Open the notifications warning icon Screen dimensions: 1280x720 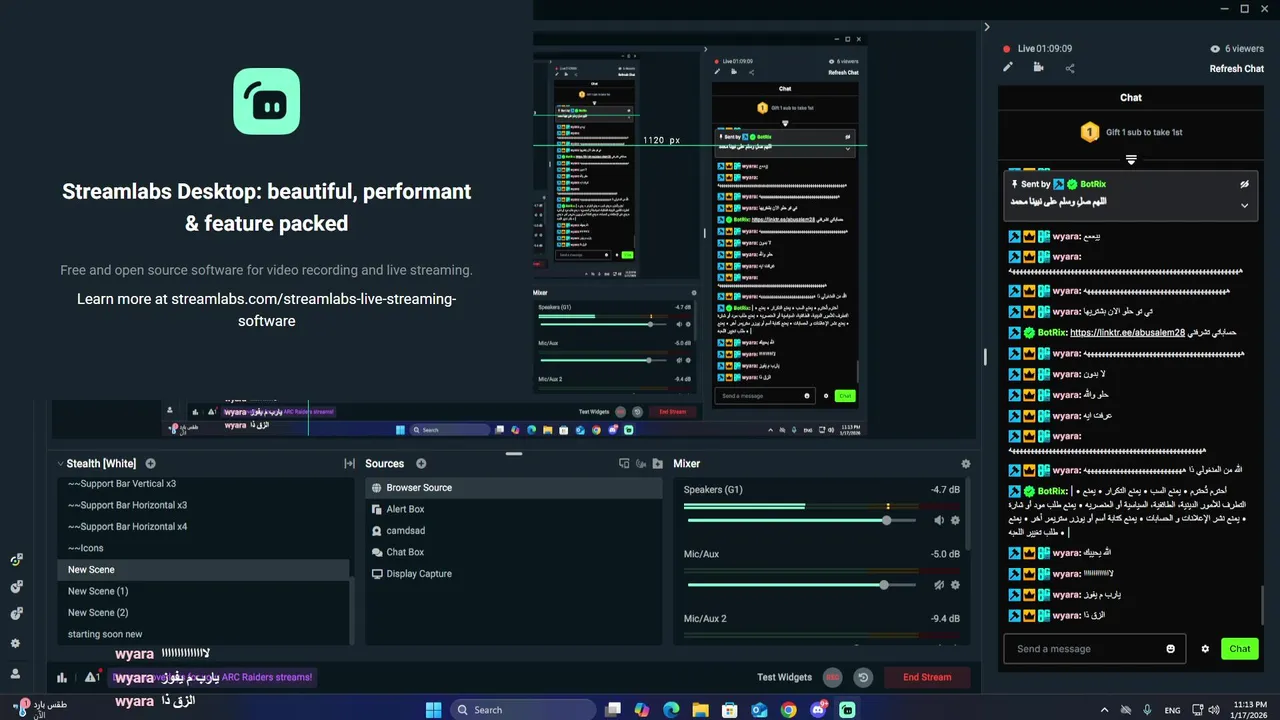(91, 677)
